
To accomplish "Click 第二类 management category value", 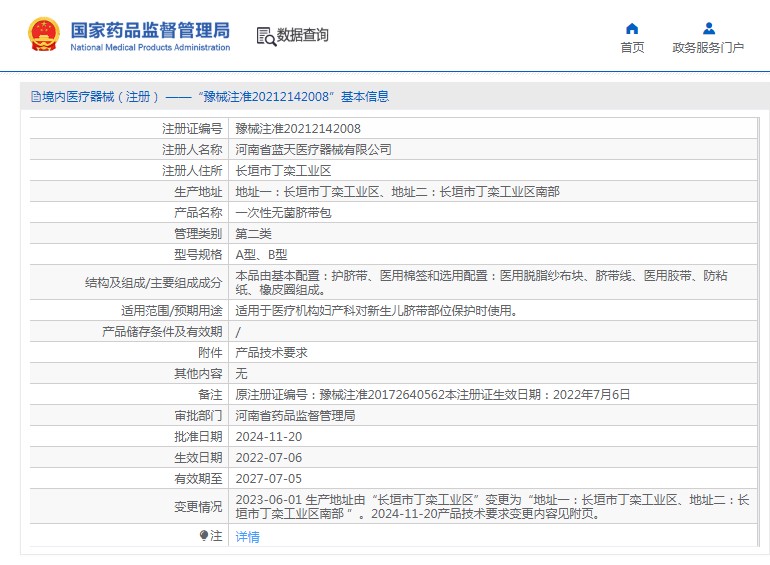I will [x=253, y=234].
